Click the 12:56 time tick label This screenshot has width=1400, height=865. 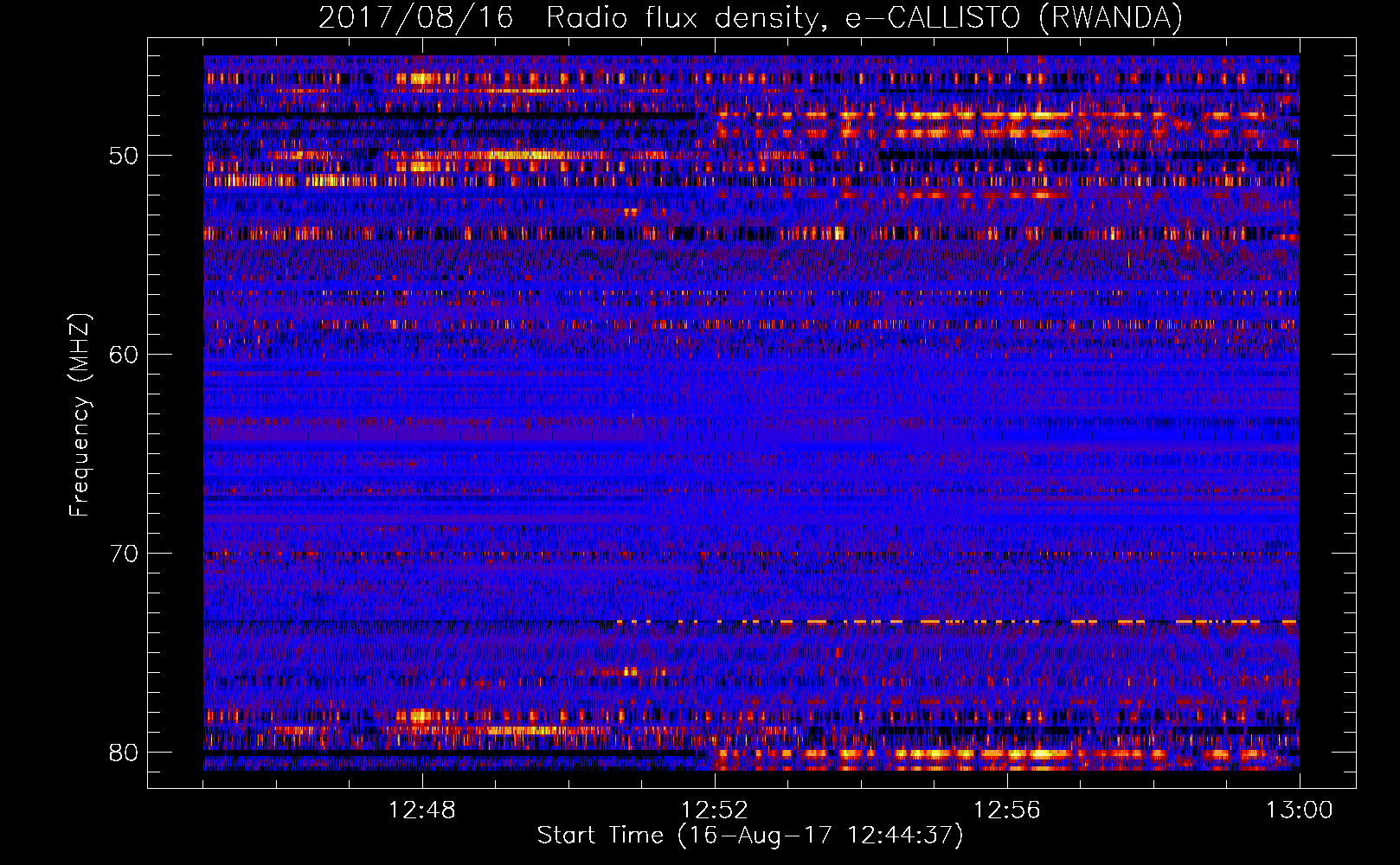point(1007,811)
